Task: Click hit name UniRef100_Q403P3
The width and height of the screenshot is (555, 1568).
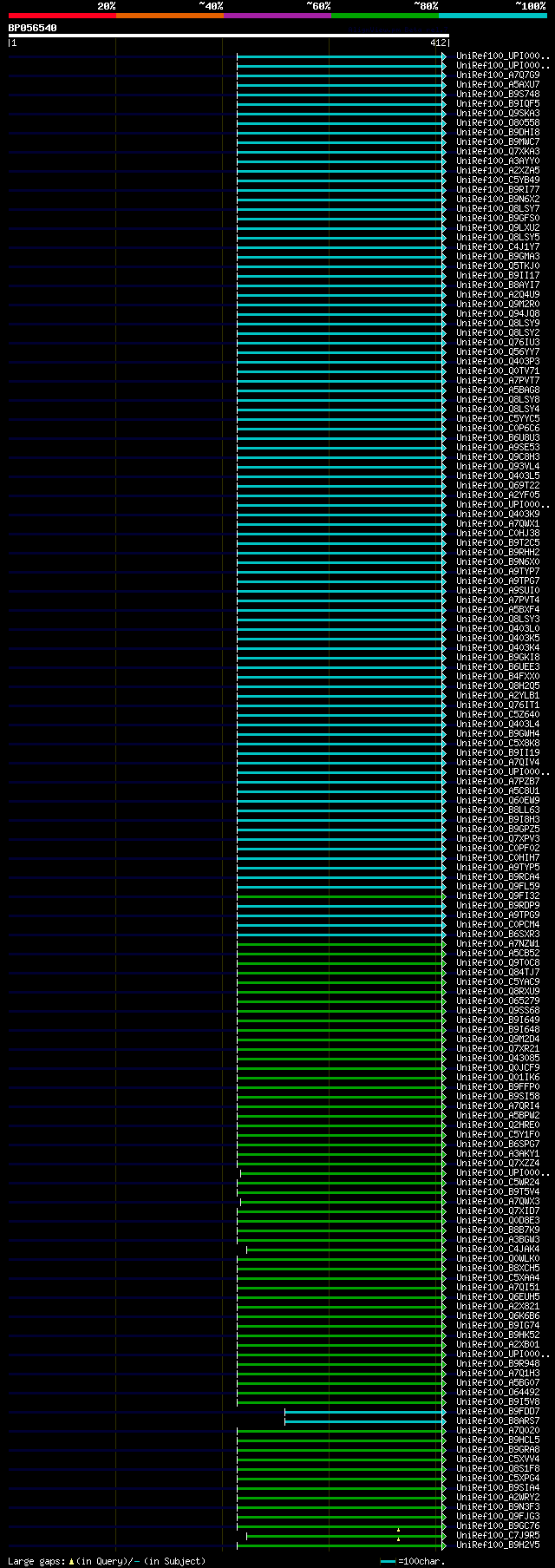Action: (x=498, y=362)
